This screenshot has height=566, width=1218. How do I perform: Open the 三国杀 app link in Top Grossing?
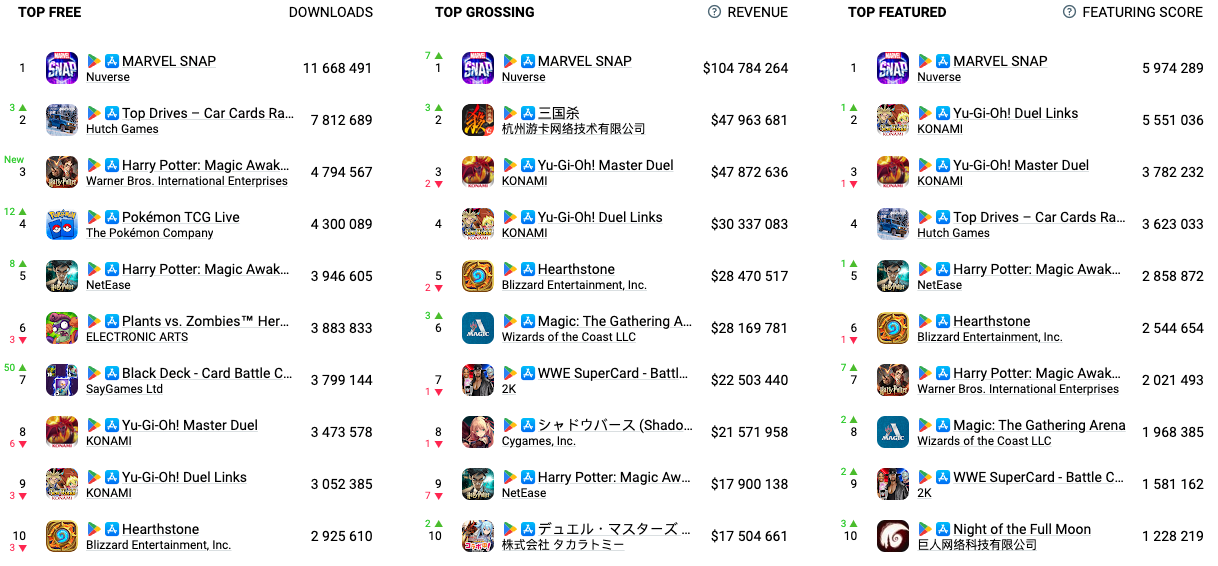(x=558, y=113)
